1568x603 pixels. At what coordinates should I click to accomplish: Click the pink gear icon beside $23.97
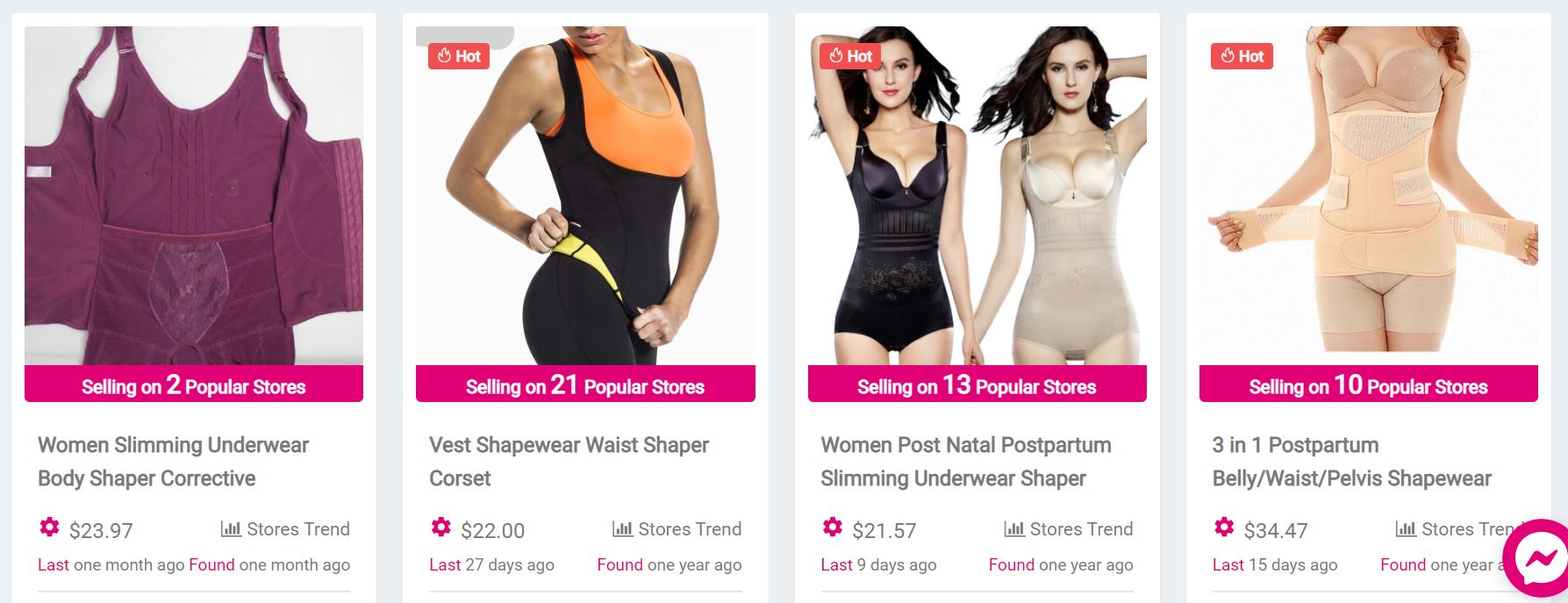tap(49, 528)
